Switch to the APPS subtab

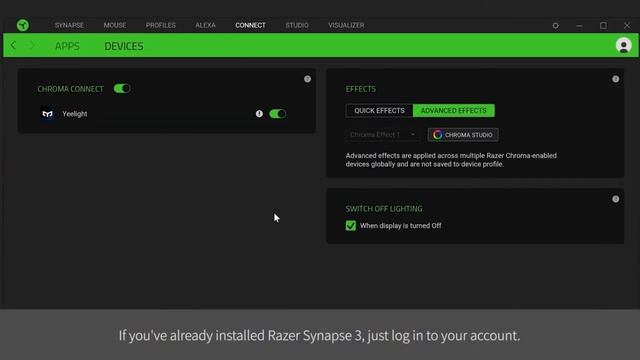[x=67, y=46]
